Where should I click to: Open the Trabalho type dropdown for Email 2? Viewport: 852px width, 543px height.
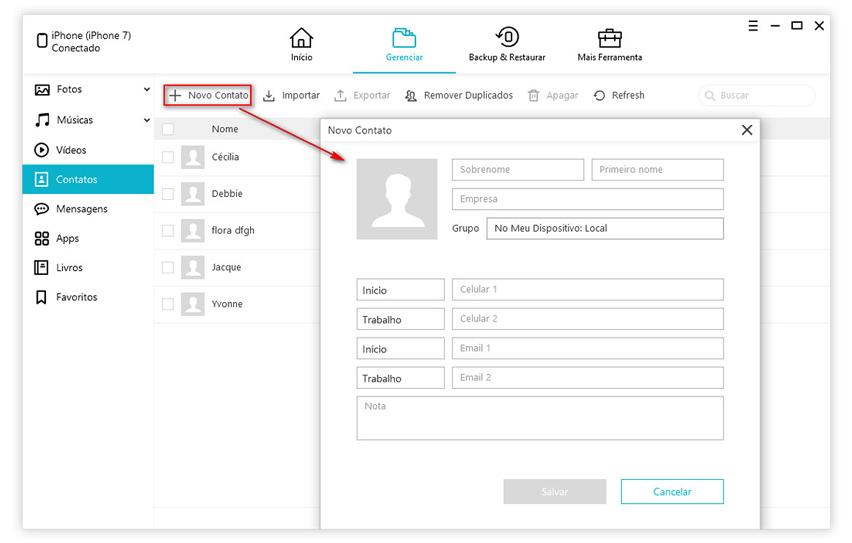[x=400, y=378]
